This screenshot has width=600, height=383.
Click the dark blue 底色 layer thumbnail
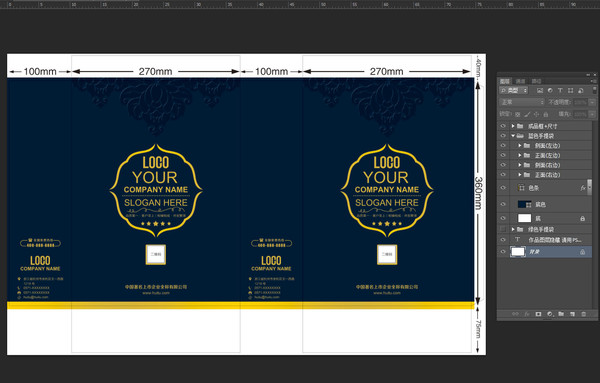524,204
